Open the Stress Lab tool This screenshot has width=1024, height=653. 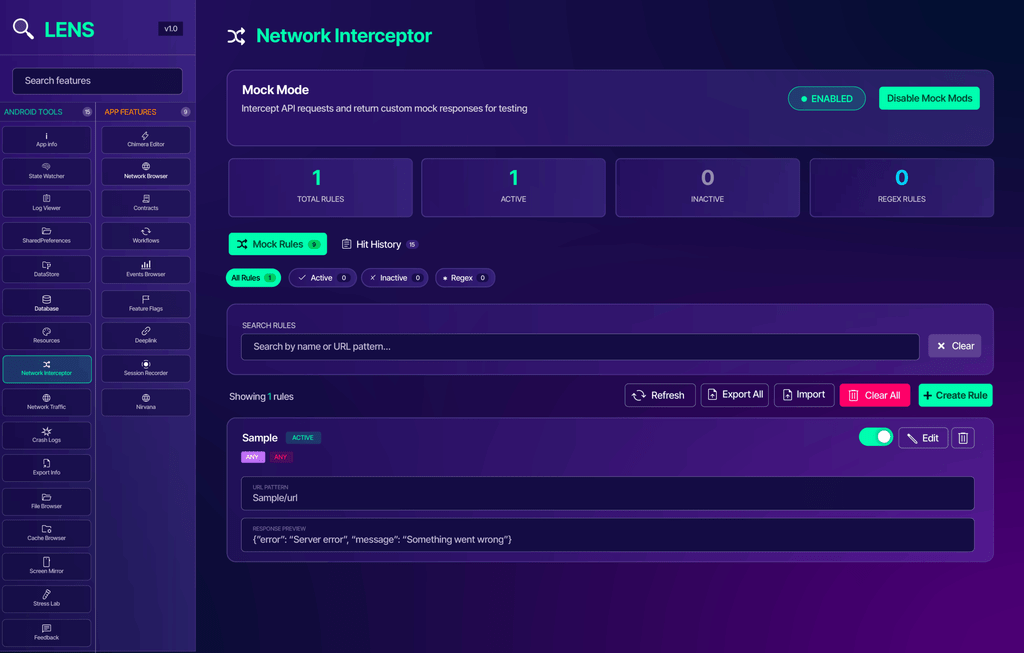pos(46,599)
